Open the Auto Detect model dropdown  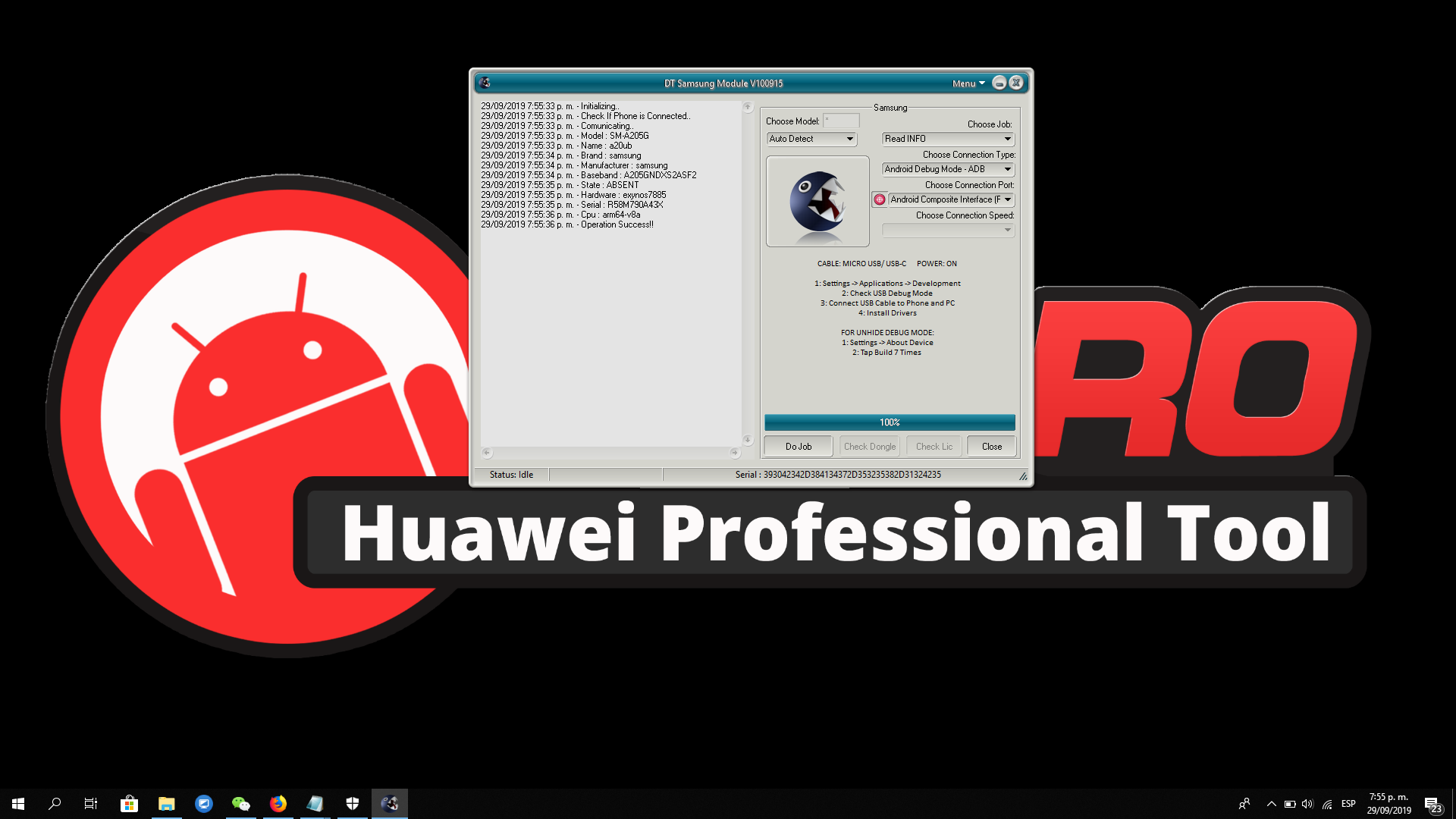click(812, 139)
